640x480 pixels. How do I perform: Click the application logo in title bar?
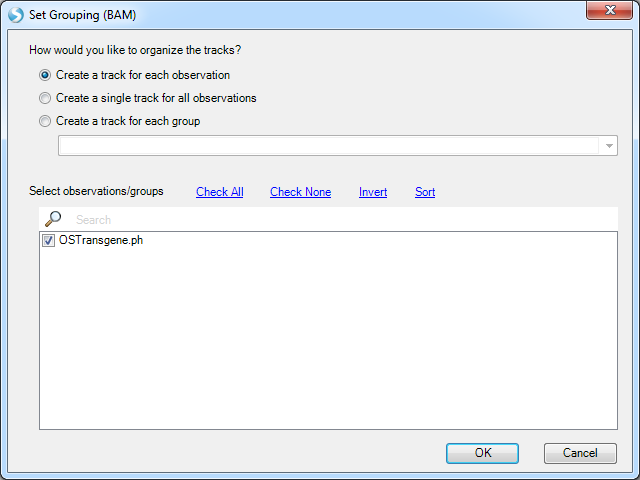pos(16,15)
